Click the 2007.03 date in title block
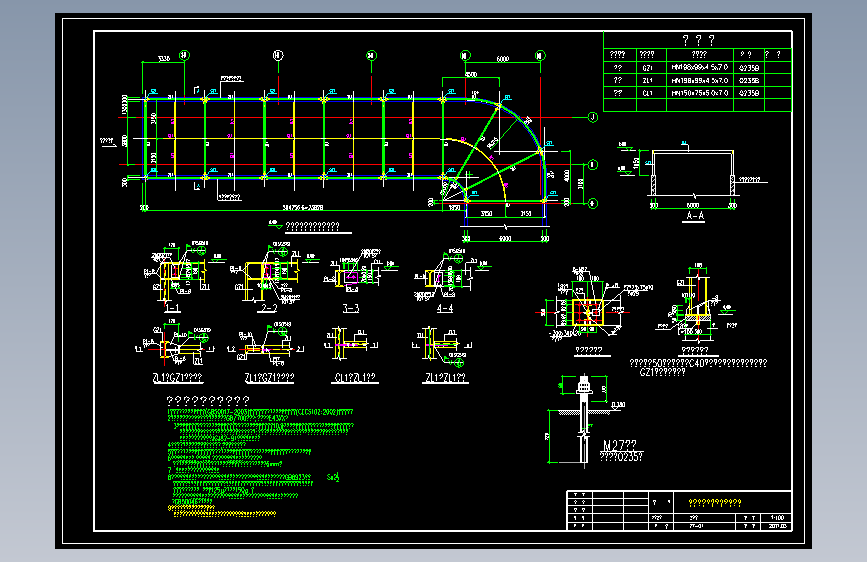This screenshot has width=867, height=562. pyautogui.click(x=777, y=526)
